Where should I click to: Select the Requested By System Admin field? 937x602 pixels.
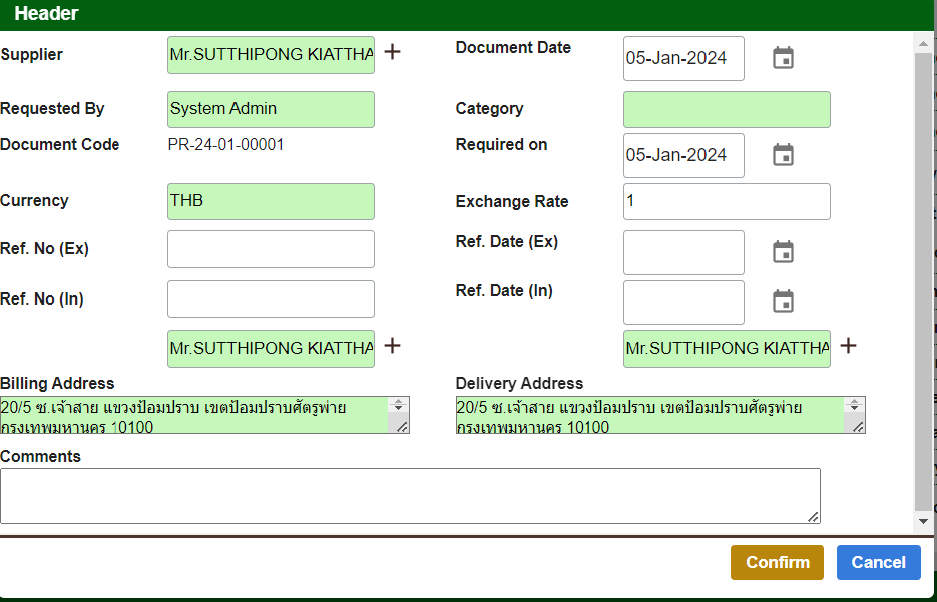click(270, 109)
